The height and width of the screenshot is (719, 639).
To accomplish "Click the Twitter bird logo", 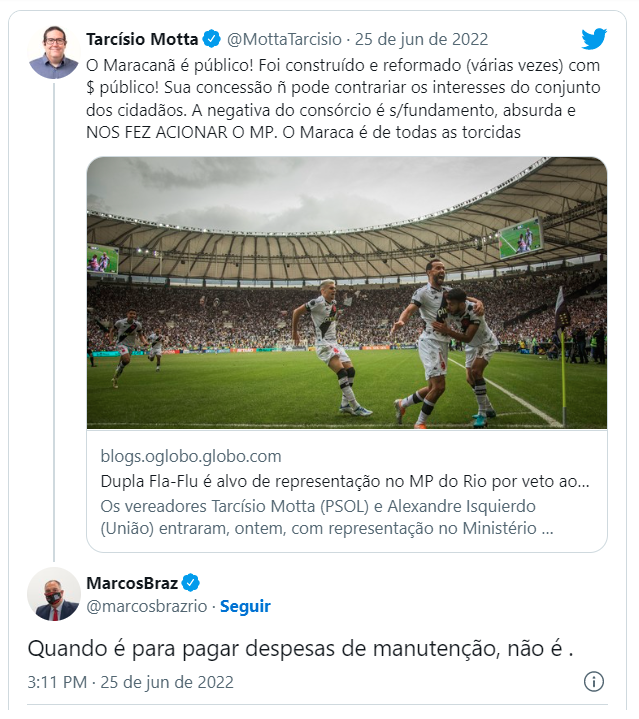I will pyautogui.click(x=594, y=39).
